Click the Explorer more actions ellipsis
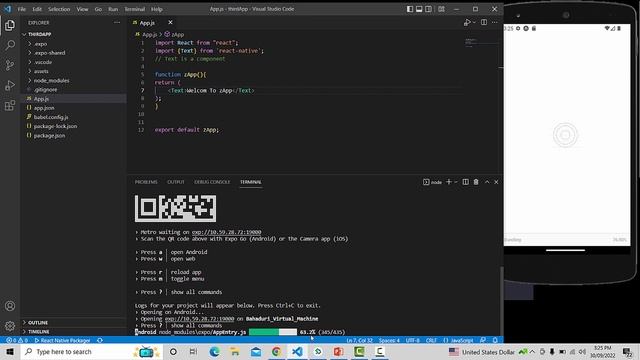This screenshot has width=640, height=360. [117, 22]
